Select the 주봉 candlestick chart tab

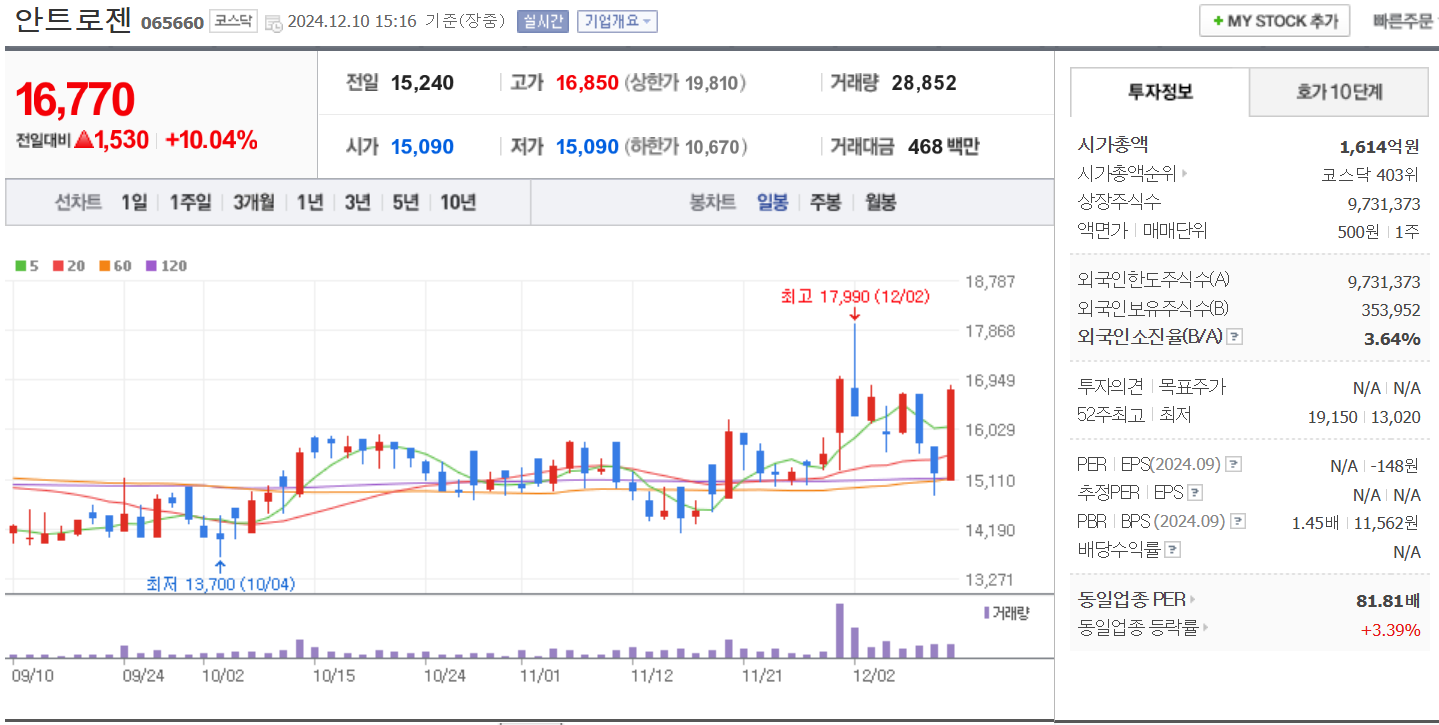(x=827, y=202)
